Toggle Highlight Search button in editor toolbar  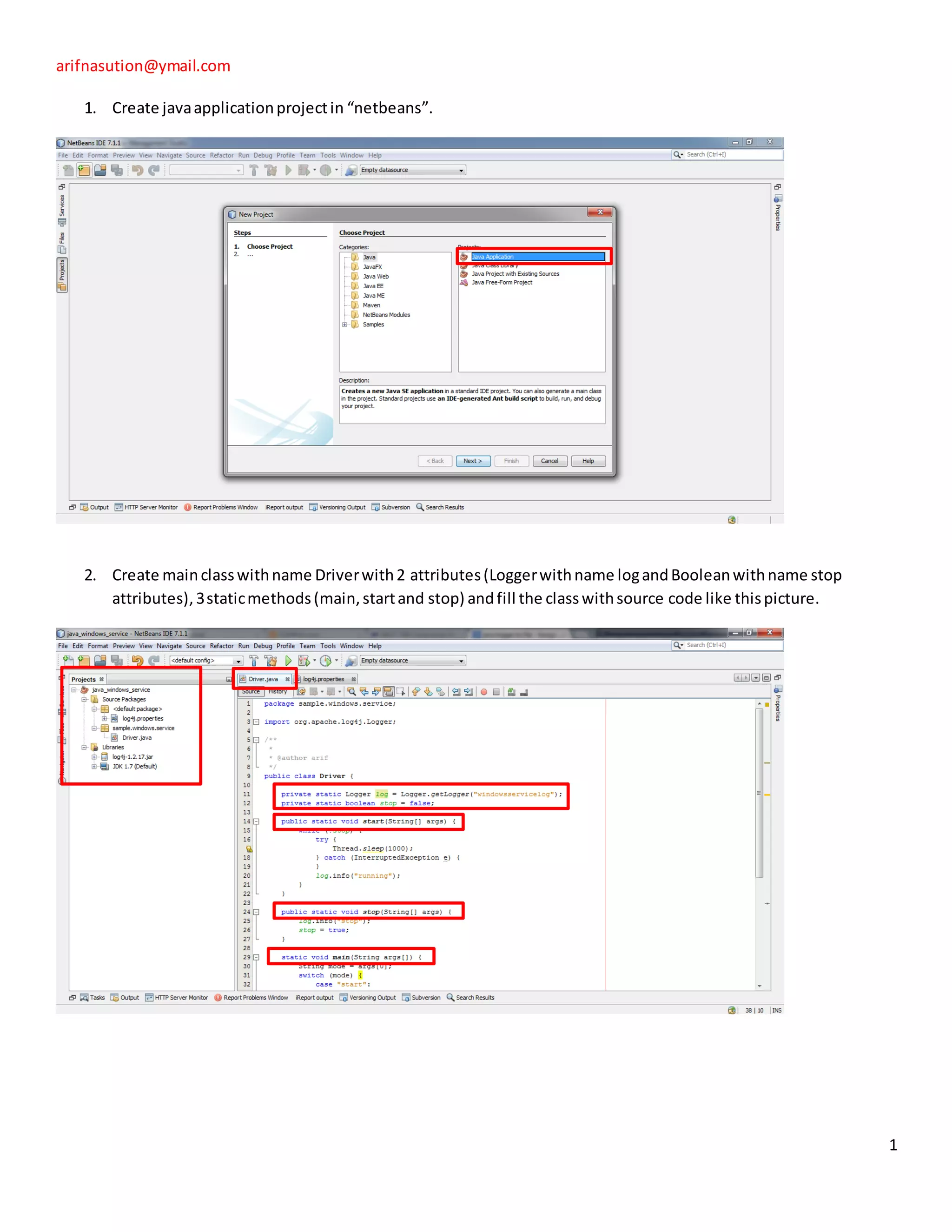389,692
